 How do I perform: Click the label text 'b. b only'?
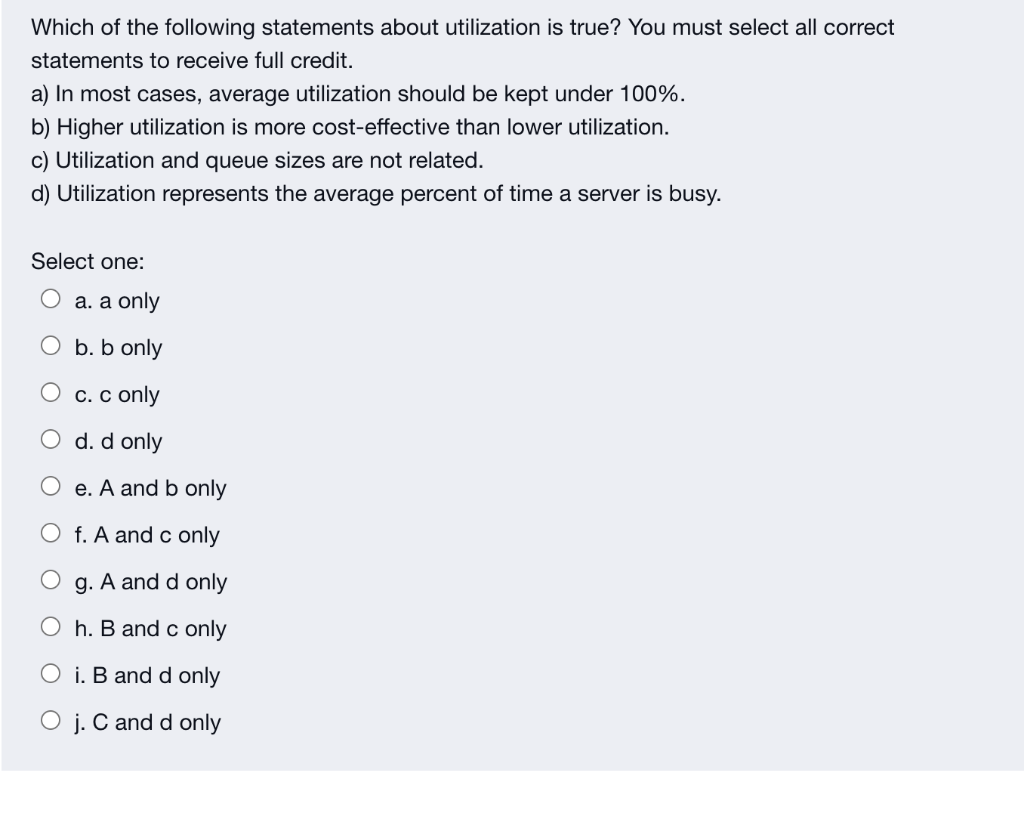tap(117, 348)
